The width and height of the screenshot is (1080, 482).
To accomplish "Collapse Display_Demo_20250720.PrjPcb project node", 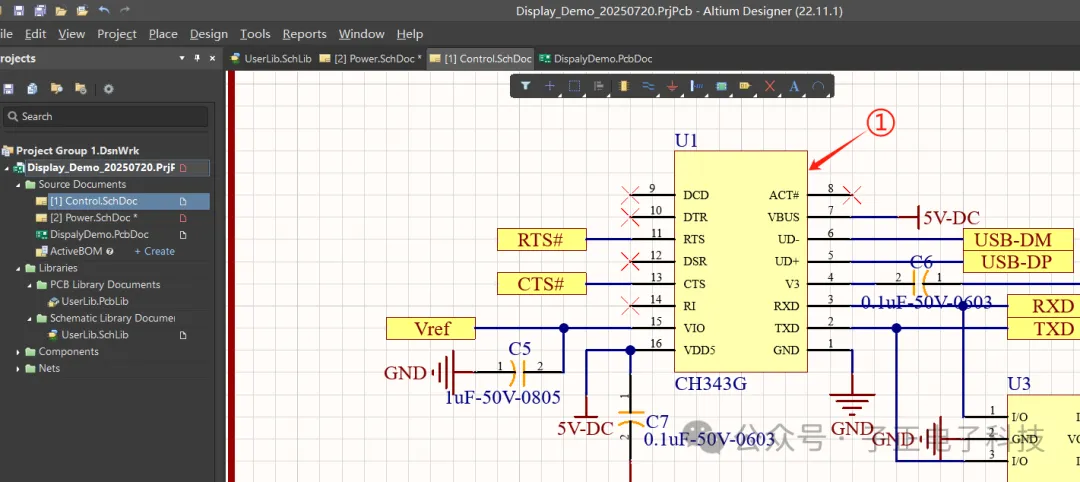I will (7, 167).
